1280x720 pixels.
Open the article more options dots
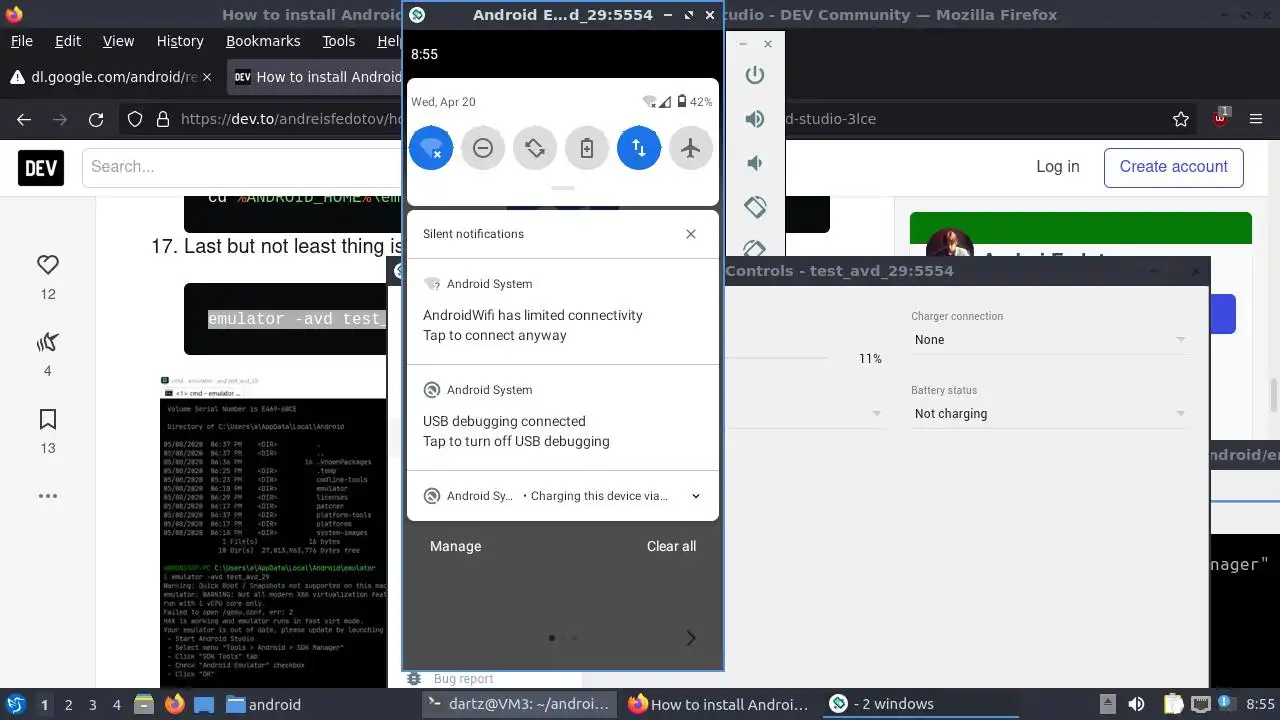(x=48, y=496)
